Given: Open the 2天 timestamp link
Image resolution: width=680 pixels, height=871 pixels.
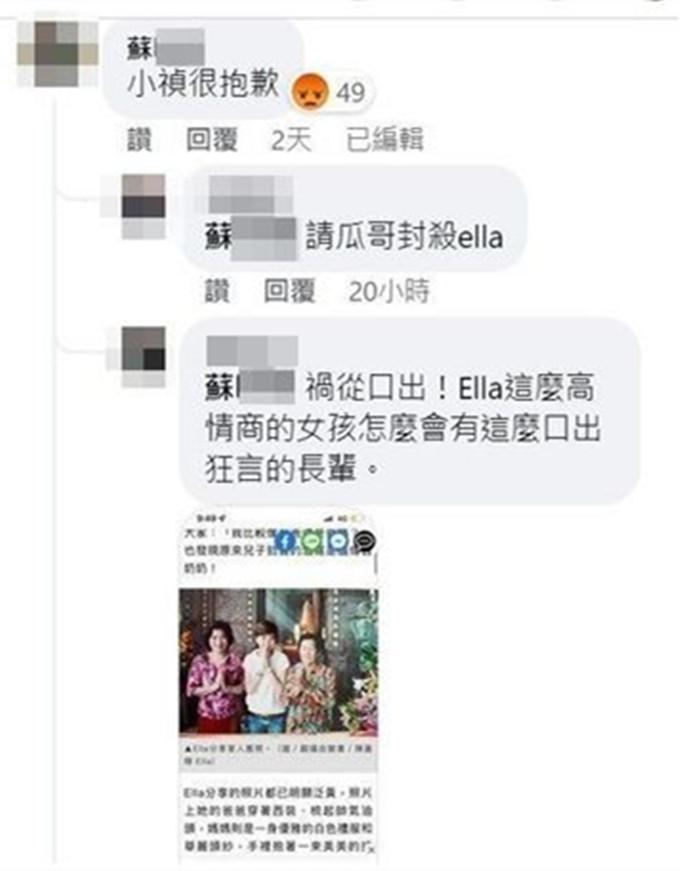Looking at the screenshot, I should 291,139.
